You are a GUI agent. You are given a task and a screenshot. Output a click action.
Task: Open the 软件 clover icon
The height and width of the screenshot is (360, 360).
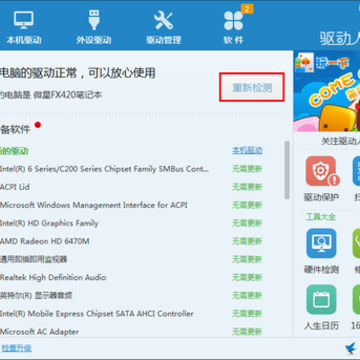click(234, 28)
